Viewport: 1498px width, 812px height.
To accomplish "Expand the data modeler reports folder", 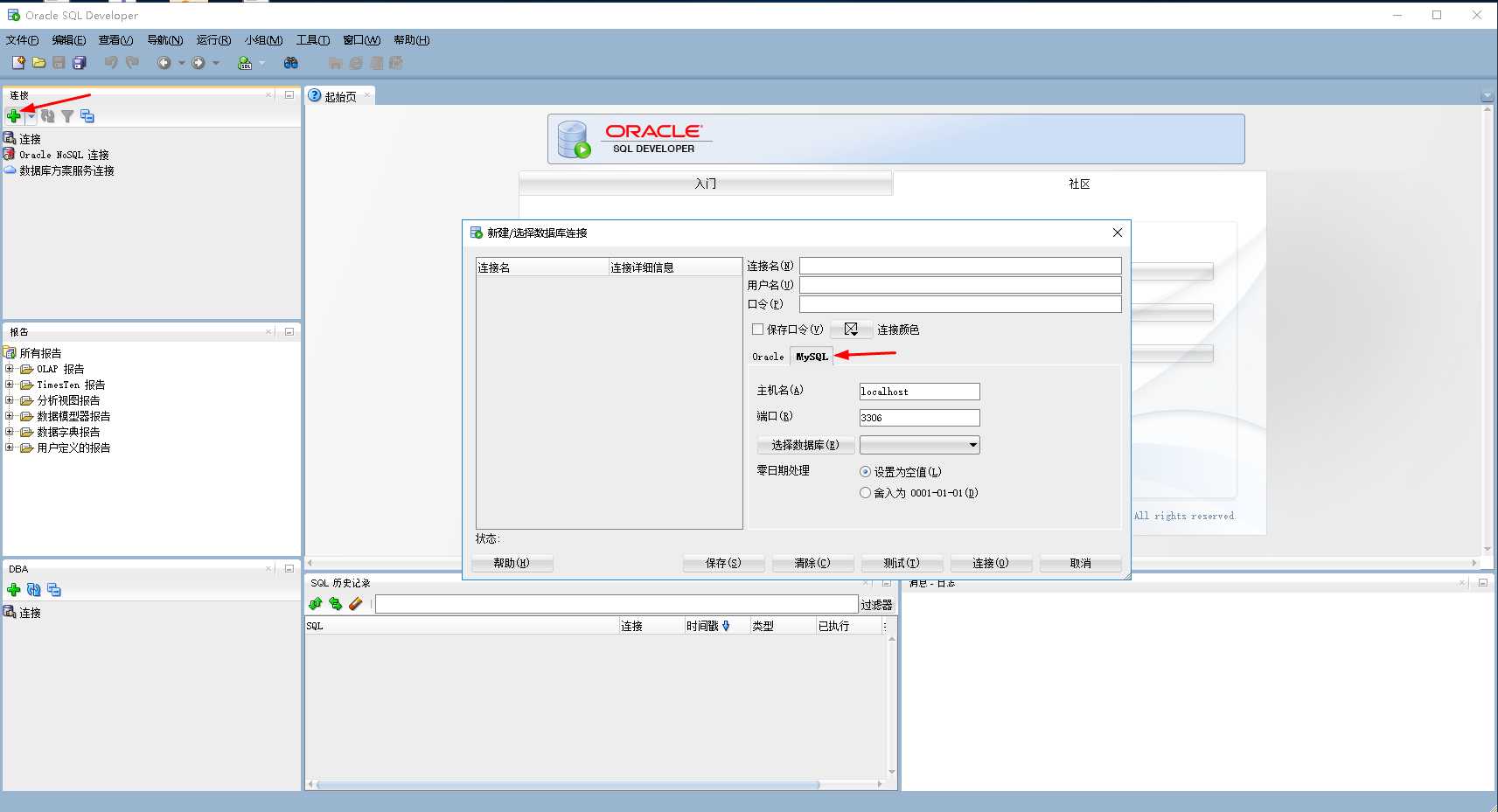I will [10, 416].
